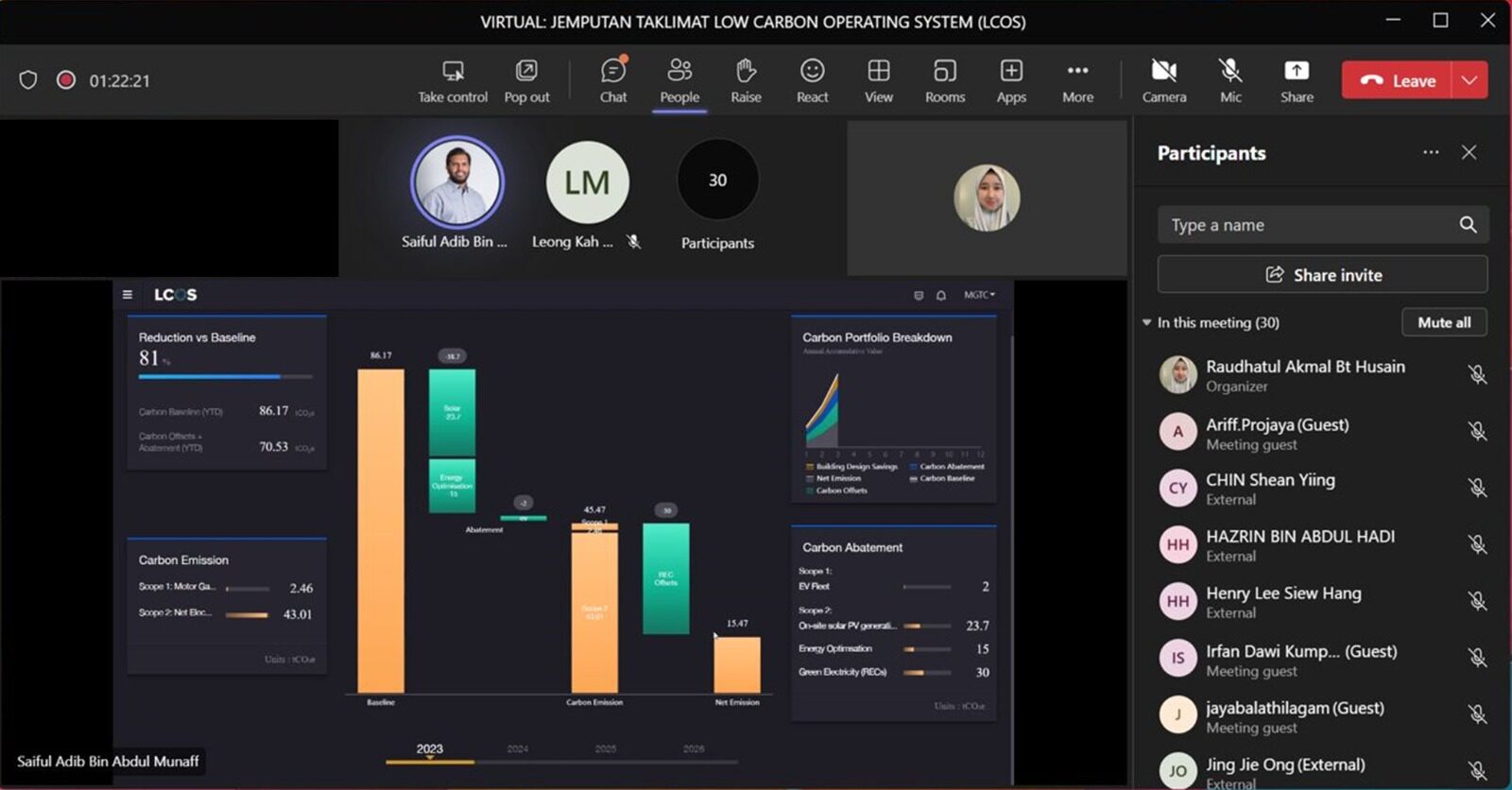Viewport: 1512px width, 790px height.
Task: Share your screen content
Action: (1297, 81)
